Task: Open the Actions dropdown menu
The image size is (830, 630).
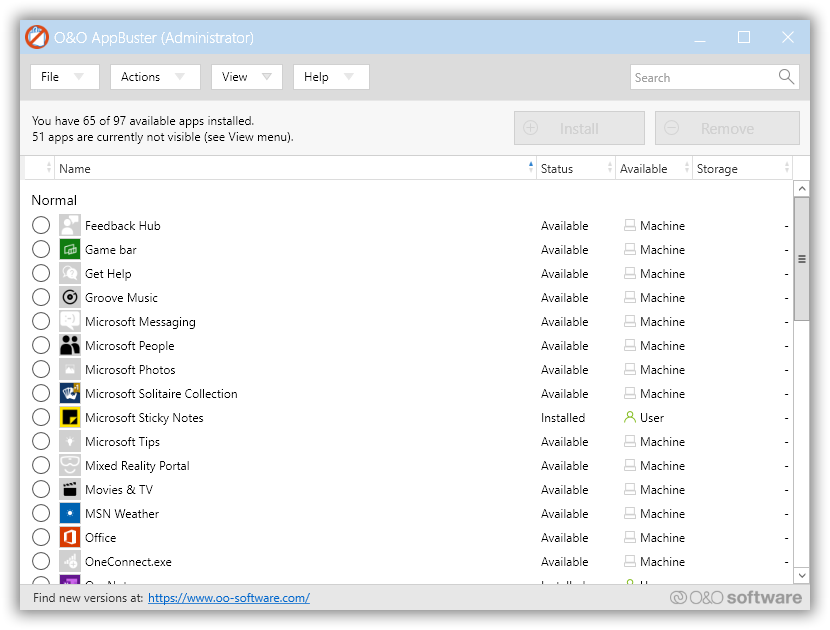Action: pos(155,77)
